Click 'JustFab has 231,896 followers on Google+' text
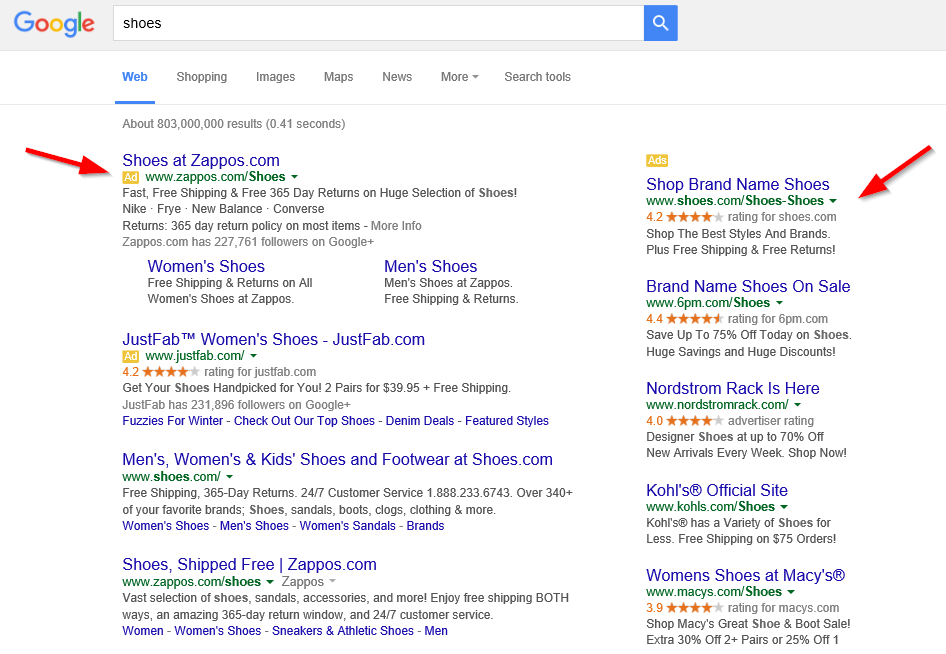Screen dimensions: 946x654 (236, 404)
